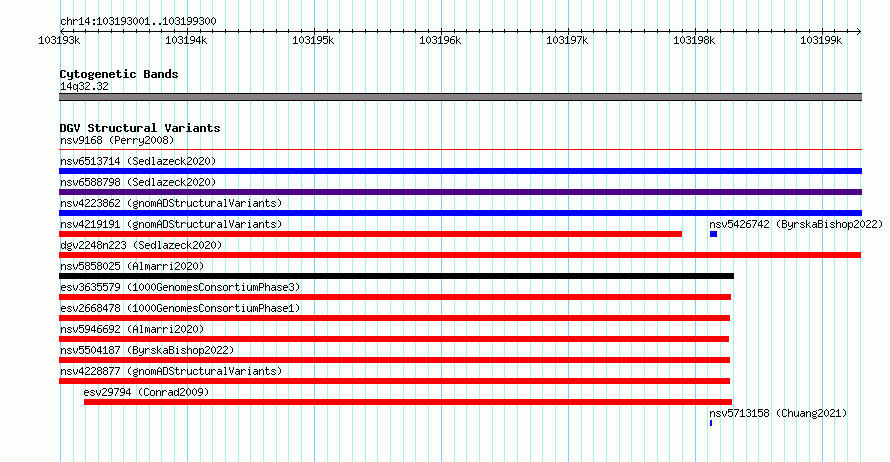
Task: Select the black nsv5858025 variant bar
Action: click(396, 276)
